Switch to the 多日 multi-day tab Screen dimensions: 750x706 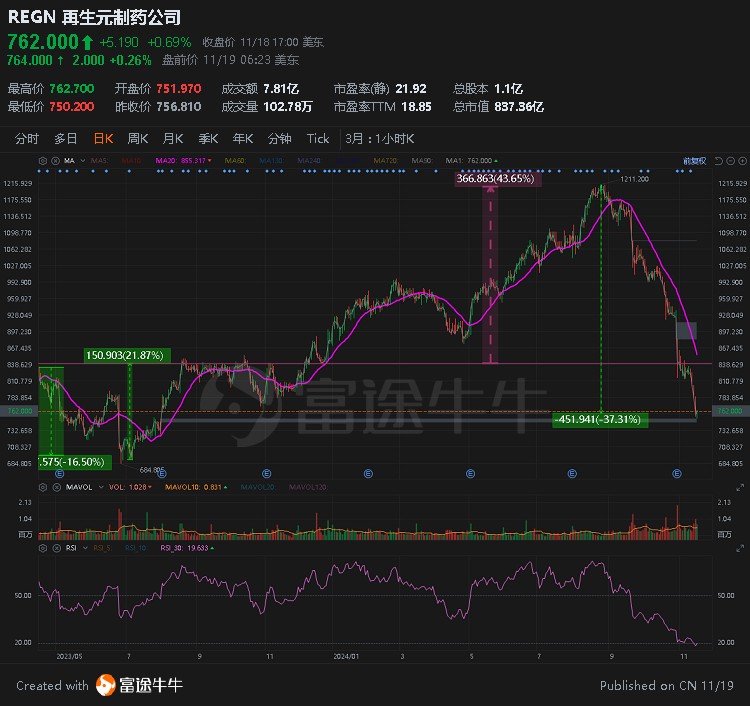pos(66,139)
